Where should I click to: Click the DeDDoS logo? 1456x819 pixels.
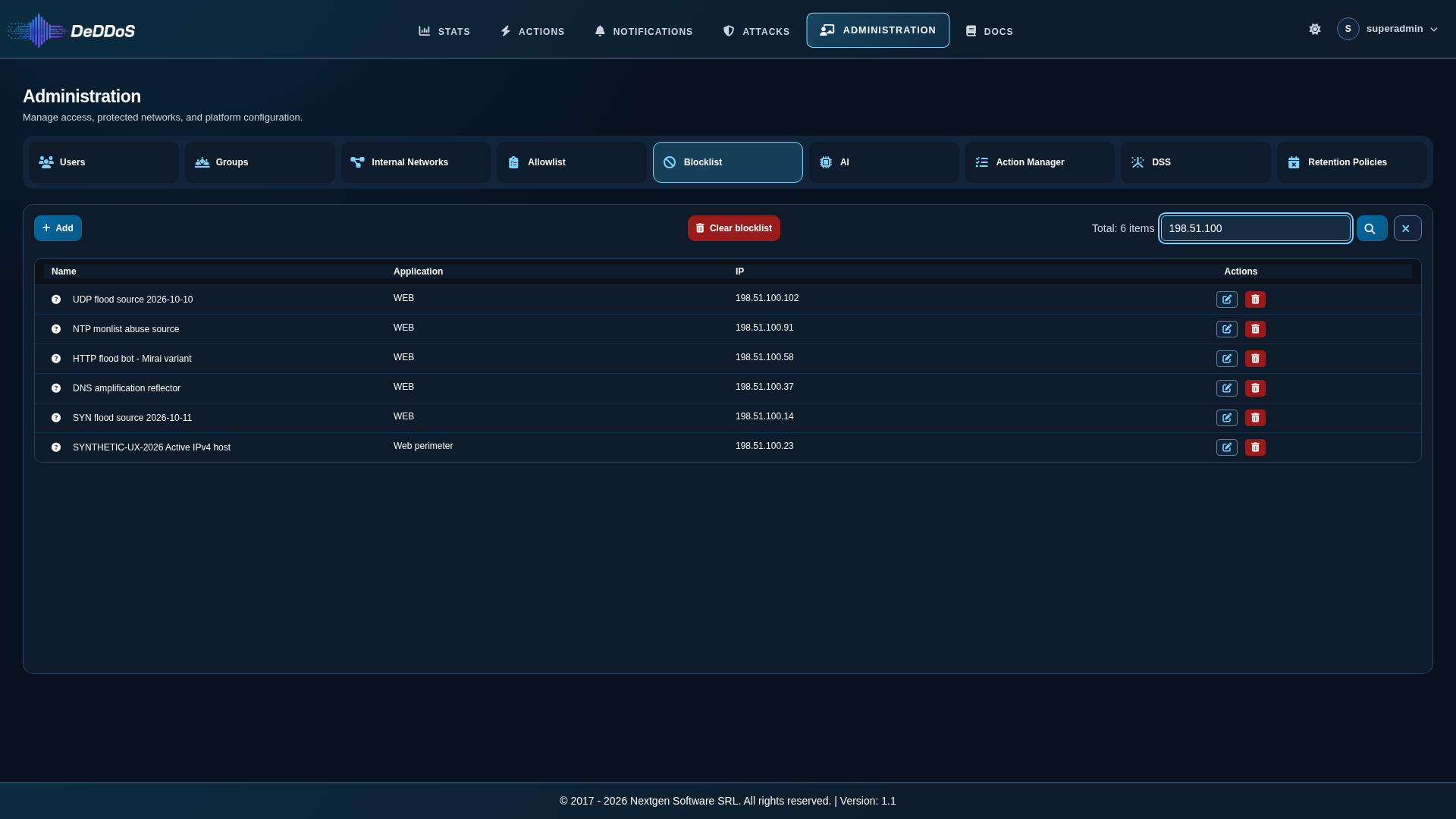point(72,30)
